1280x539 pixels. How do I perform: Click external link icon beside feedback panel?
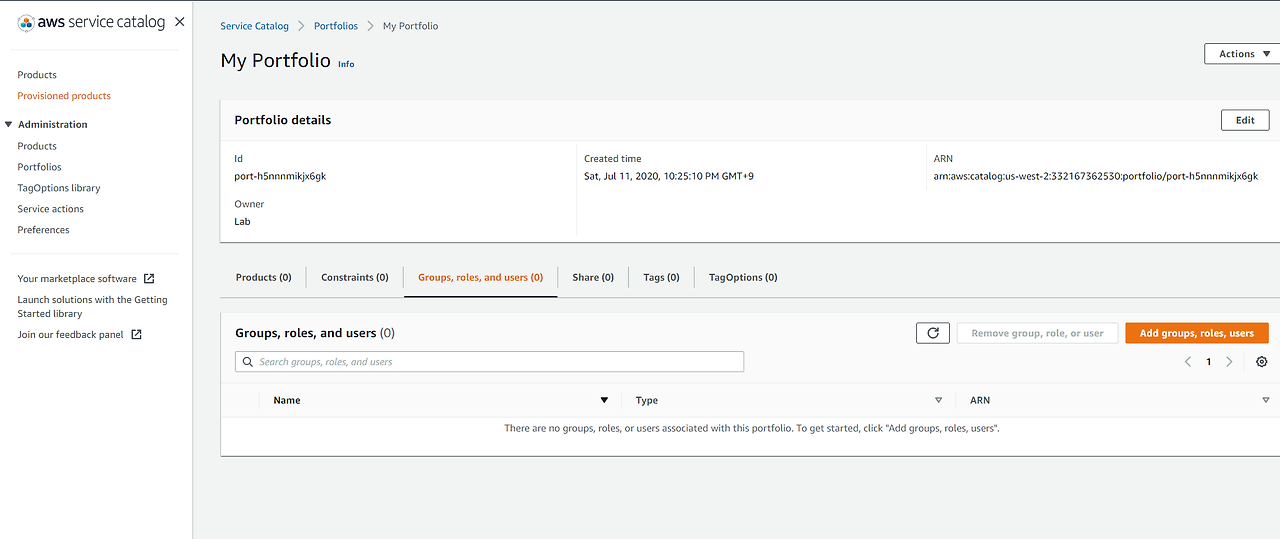point(136,335)
